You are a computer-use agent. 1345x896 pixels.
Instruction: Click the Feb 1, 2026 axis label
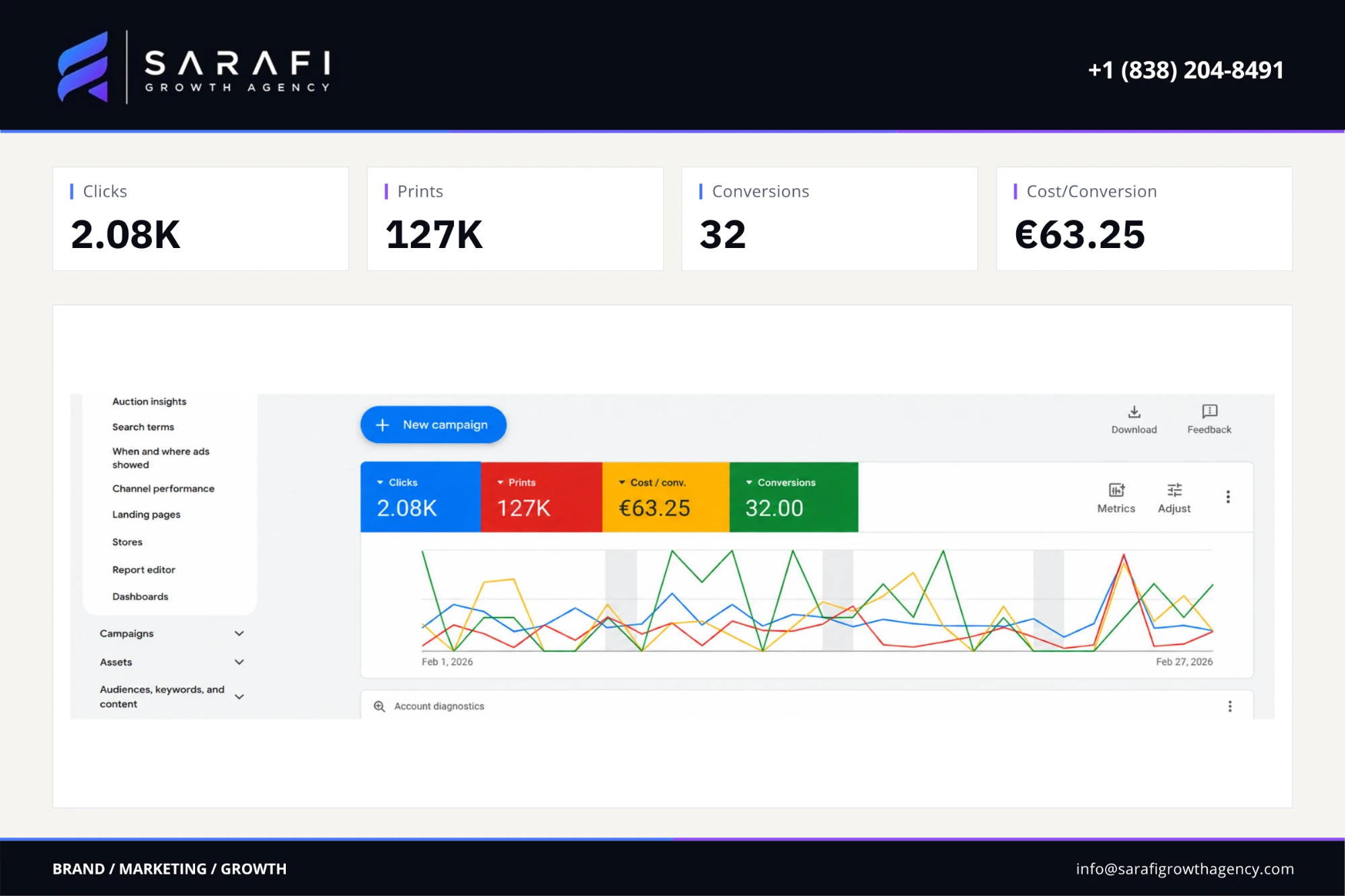pos(447,662)
